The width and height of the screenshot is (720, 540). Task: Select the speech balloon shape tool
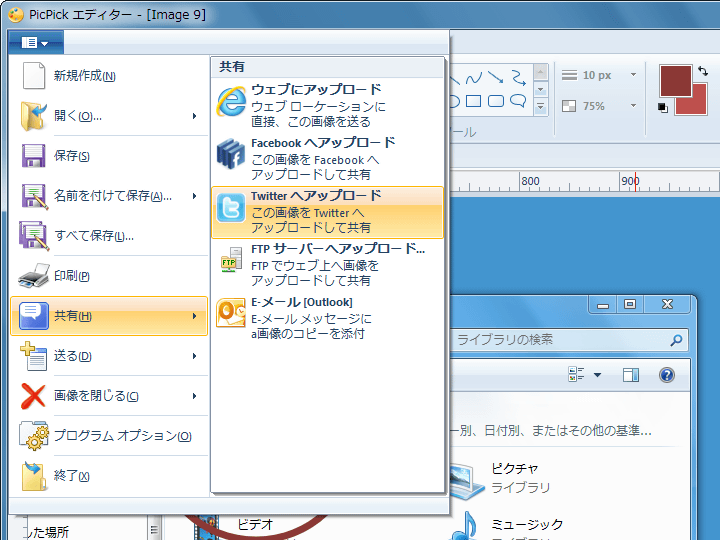tap(518, 101)
